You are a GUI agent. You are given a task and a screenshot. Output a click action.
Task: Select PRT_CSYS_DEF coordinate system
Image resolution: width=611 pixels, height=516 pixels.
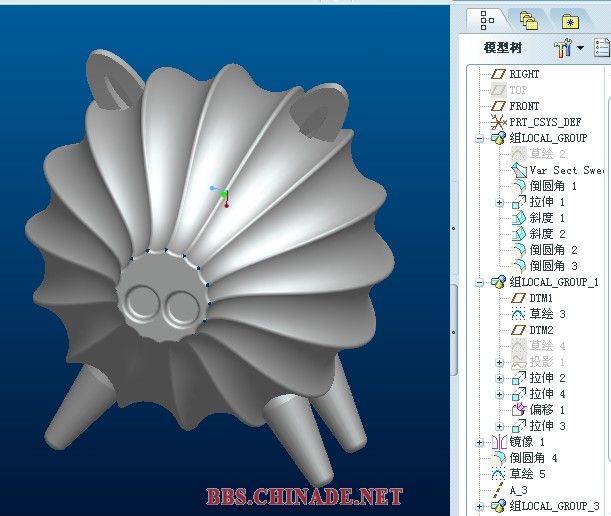click(x=536, y=122)
